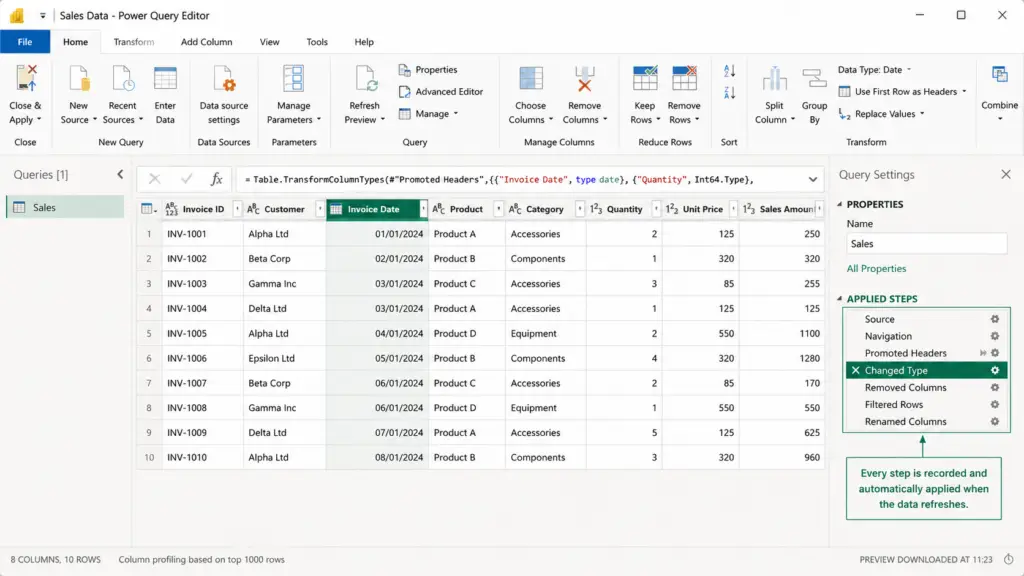Viewport: 1024px width, 576px height.
Task: Click Sales Amount cell 1280
Action: (782, 358)
